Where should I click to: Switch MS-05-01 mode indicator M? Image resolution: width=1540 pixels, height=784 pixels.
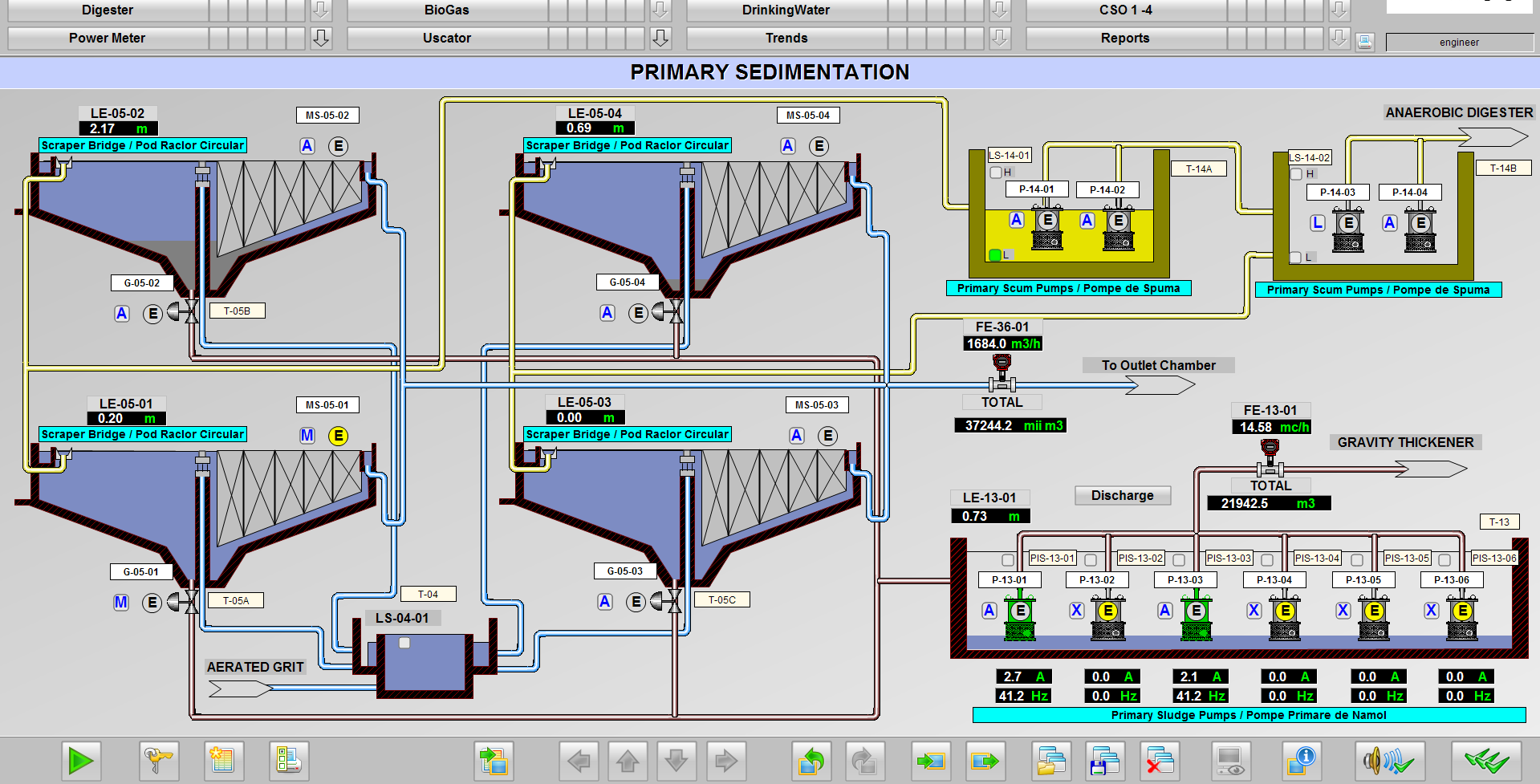pos(307,436)
